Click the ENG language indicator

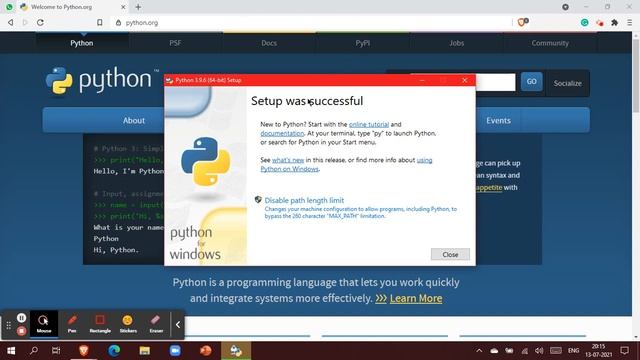573,351
